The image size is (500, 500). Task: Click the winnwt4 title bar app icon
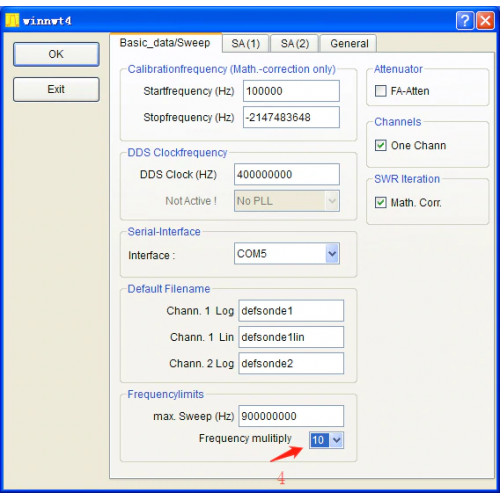point(12,20)
